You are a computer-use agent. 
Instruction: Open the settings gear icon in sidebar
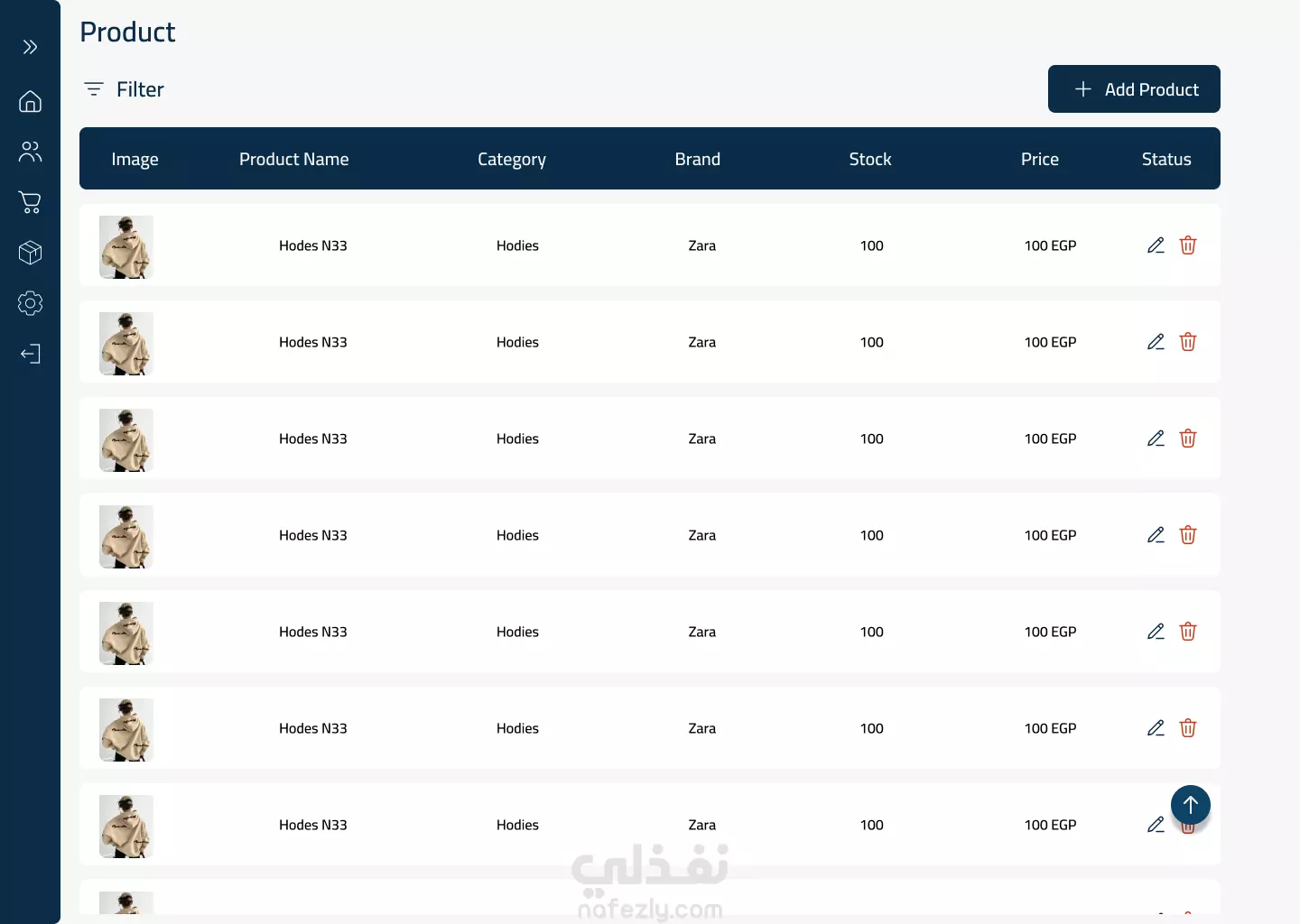[x=30, y=303]
